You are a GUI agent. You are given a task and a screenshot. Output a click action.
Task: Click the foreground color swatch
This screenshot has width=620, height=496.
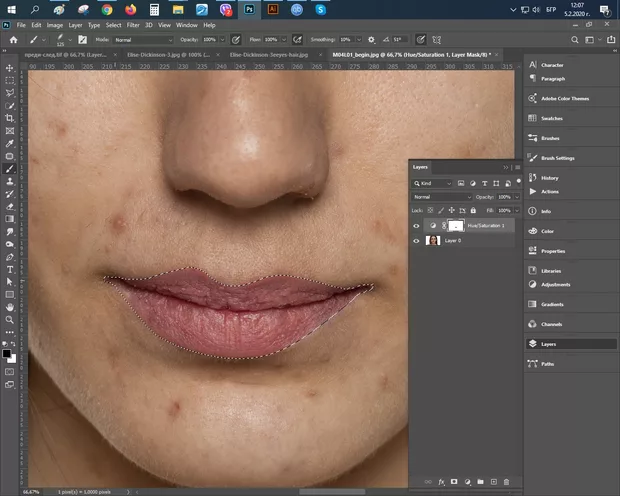pyautogui.click(x=6, y=352)
